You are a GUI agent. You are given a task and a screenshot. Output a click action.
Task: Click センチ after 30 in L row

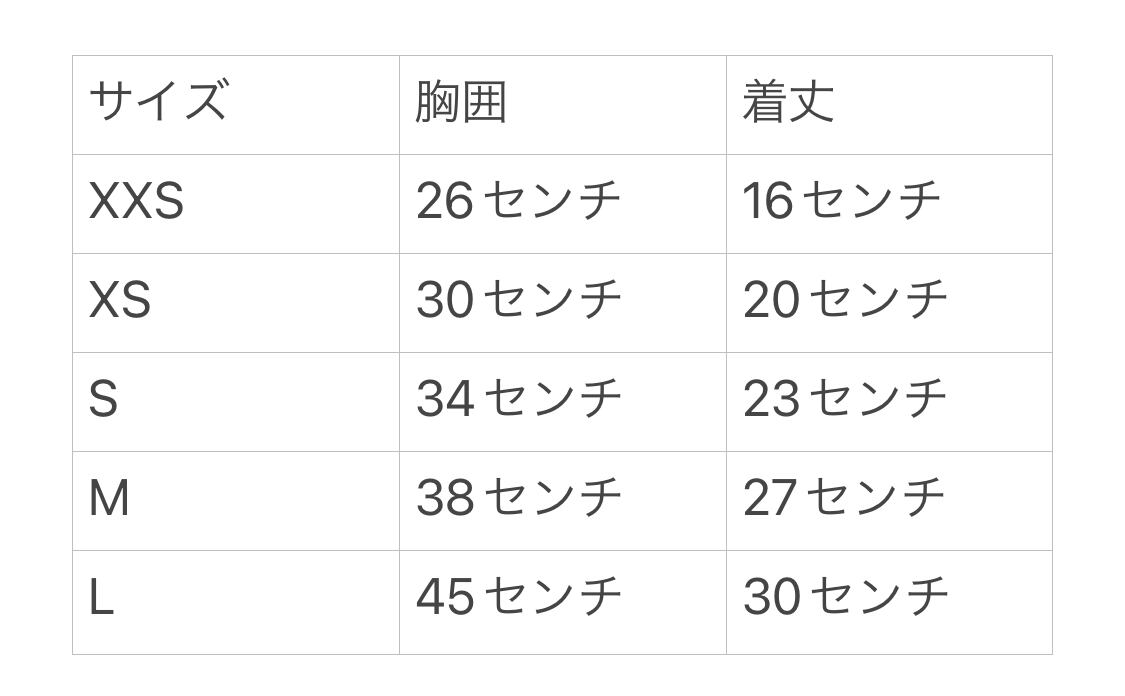click(x=878, y=596)
